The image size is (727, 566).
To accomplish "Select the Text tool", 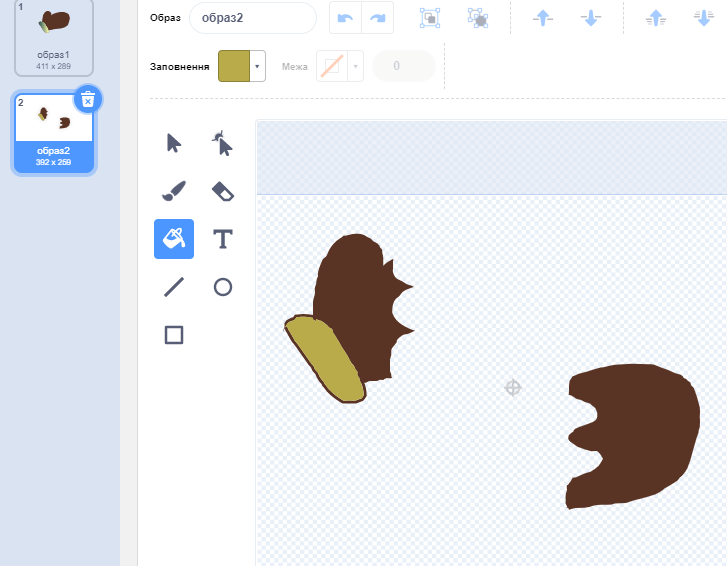I will point(222,239).
